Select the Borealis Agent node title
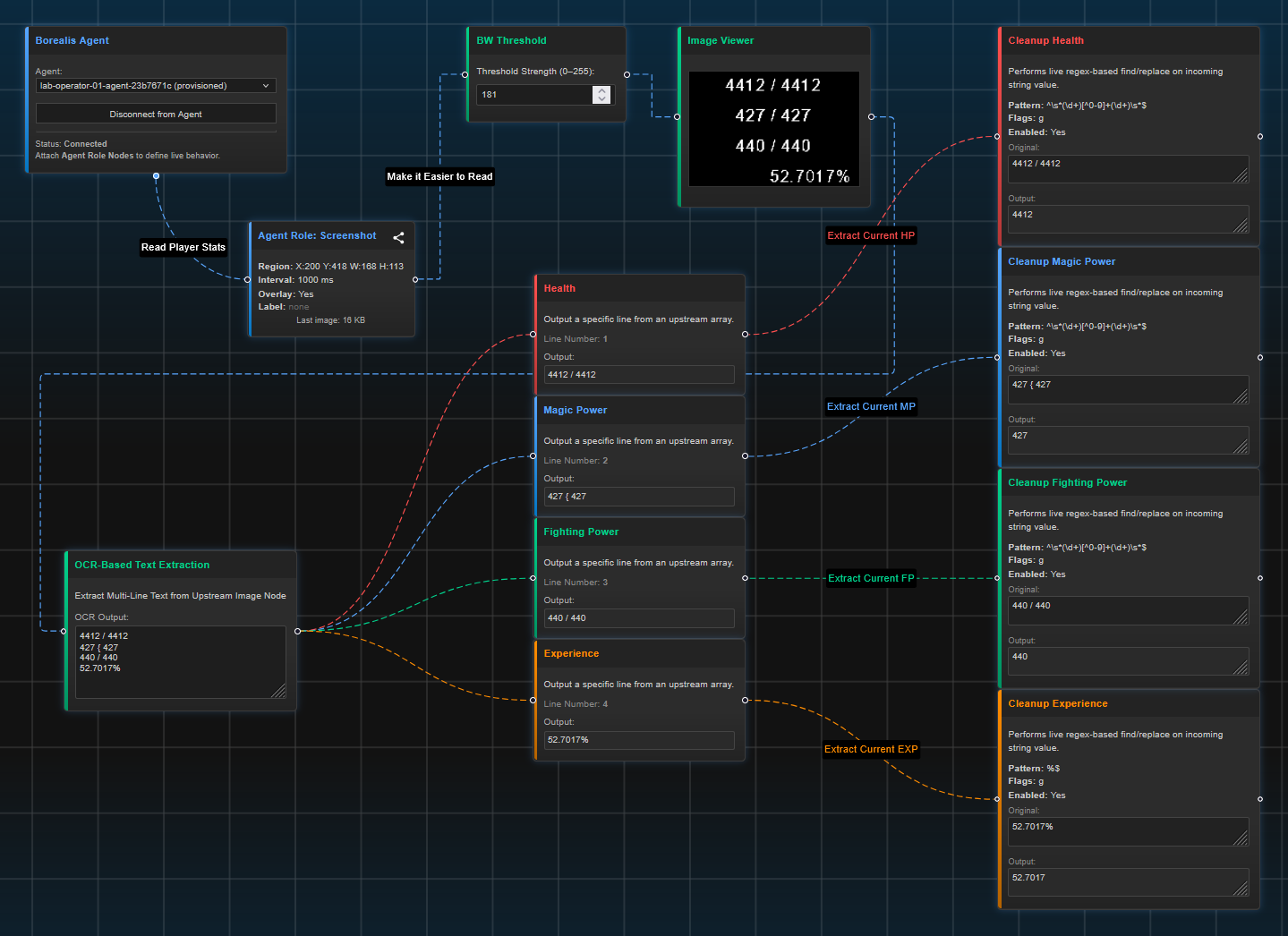 coord(72,40)
